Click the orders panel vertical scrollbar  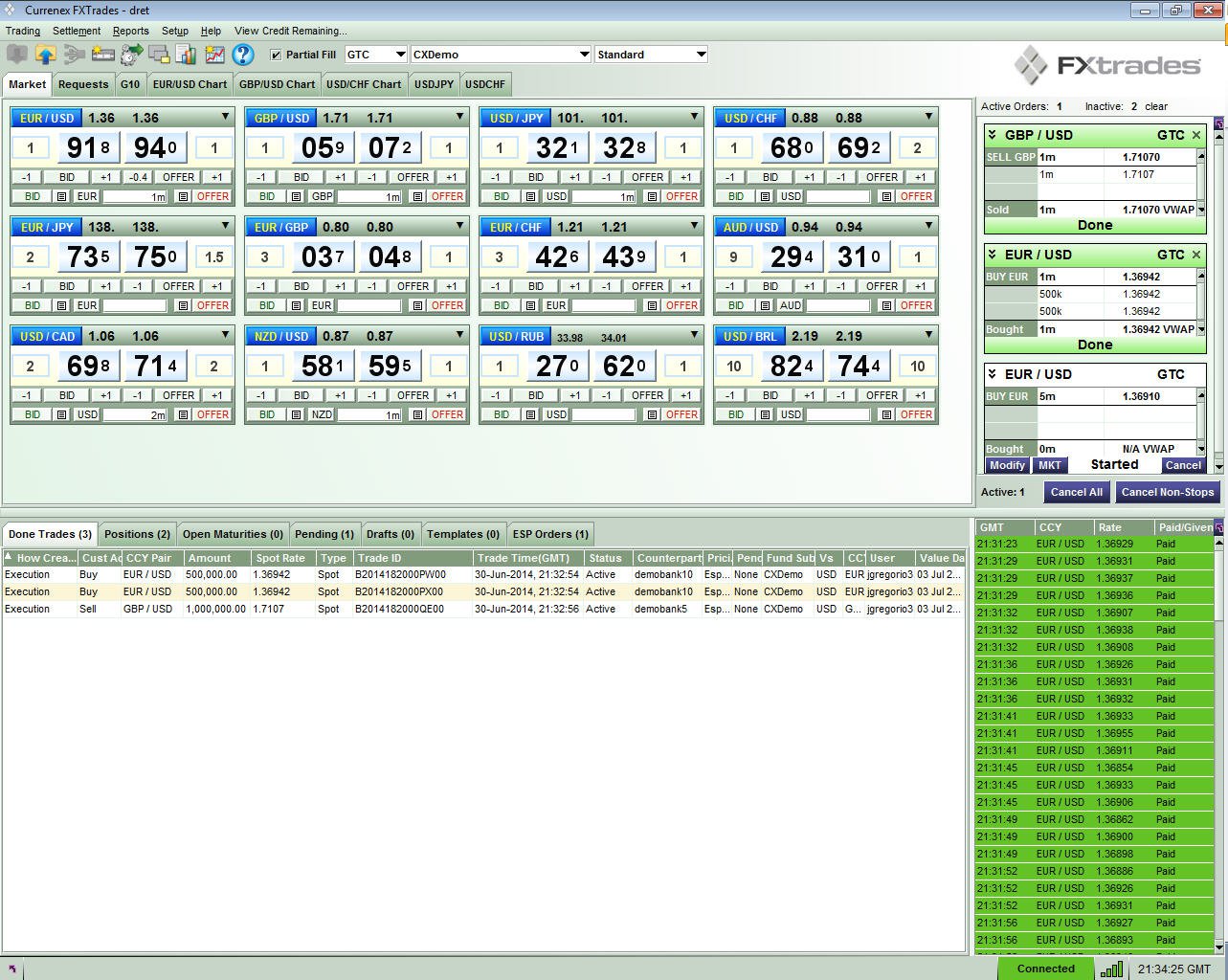point(1219,301)
